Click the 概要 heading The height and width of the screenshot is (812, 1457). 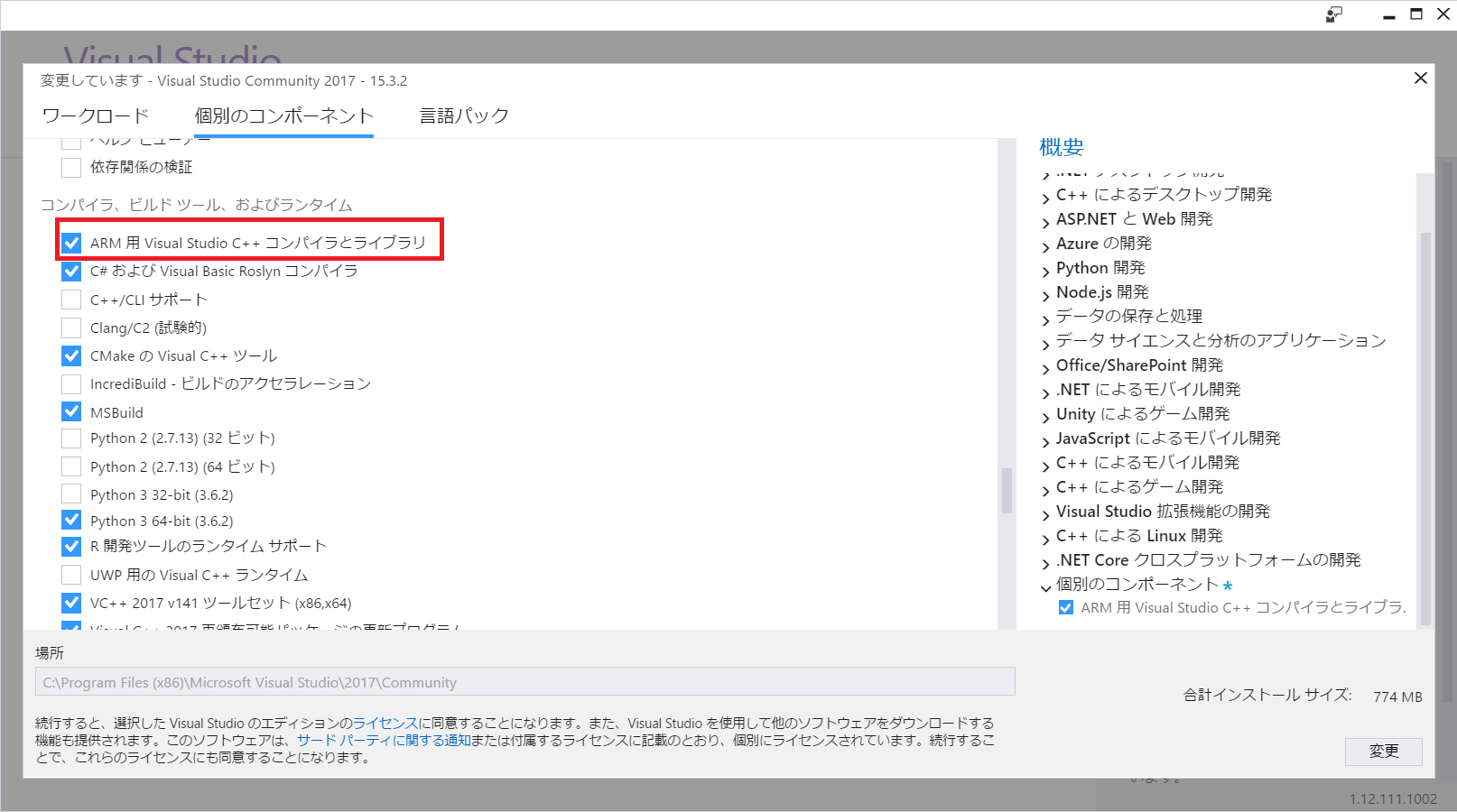coord(1062,147)
